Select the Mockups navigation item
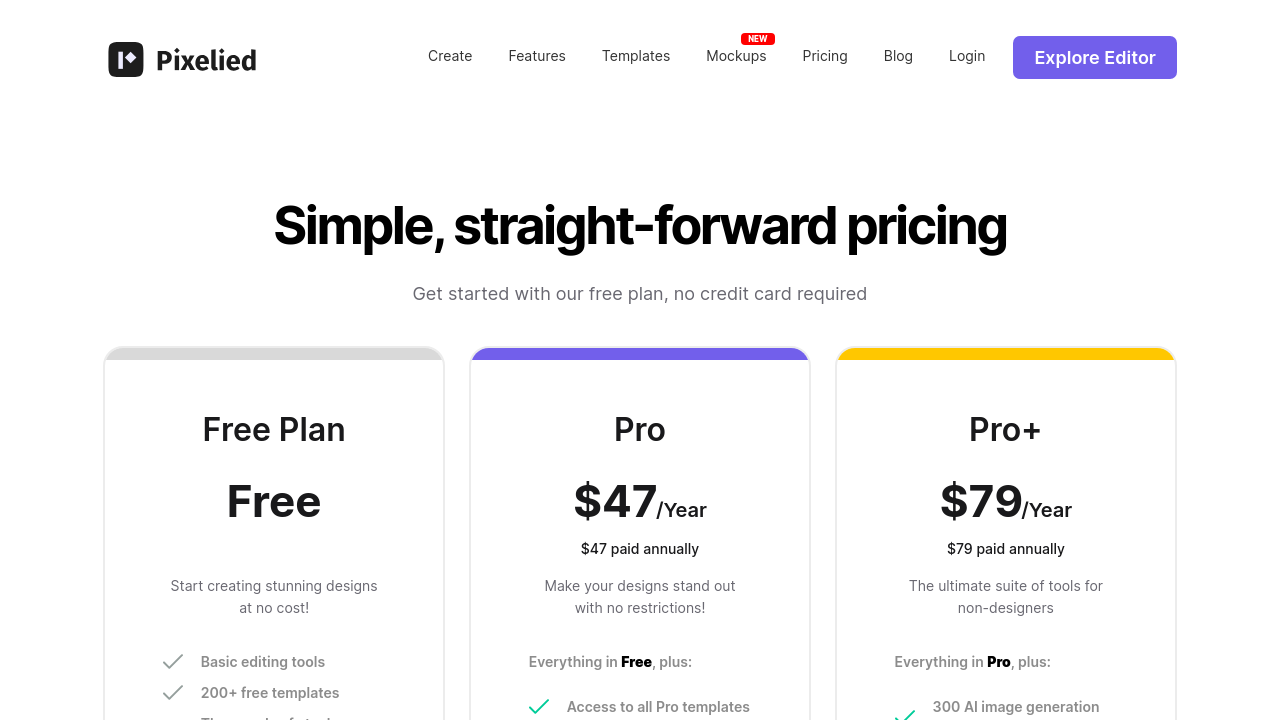The height and width of the screenshot is (720, 1280). tap(736, 56)
